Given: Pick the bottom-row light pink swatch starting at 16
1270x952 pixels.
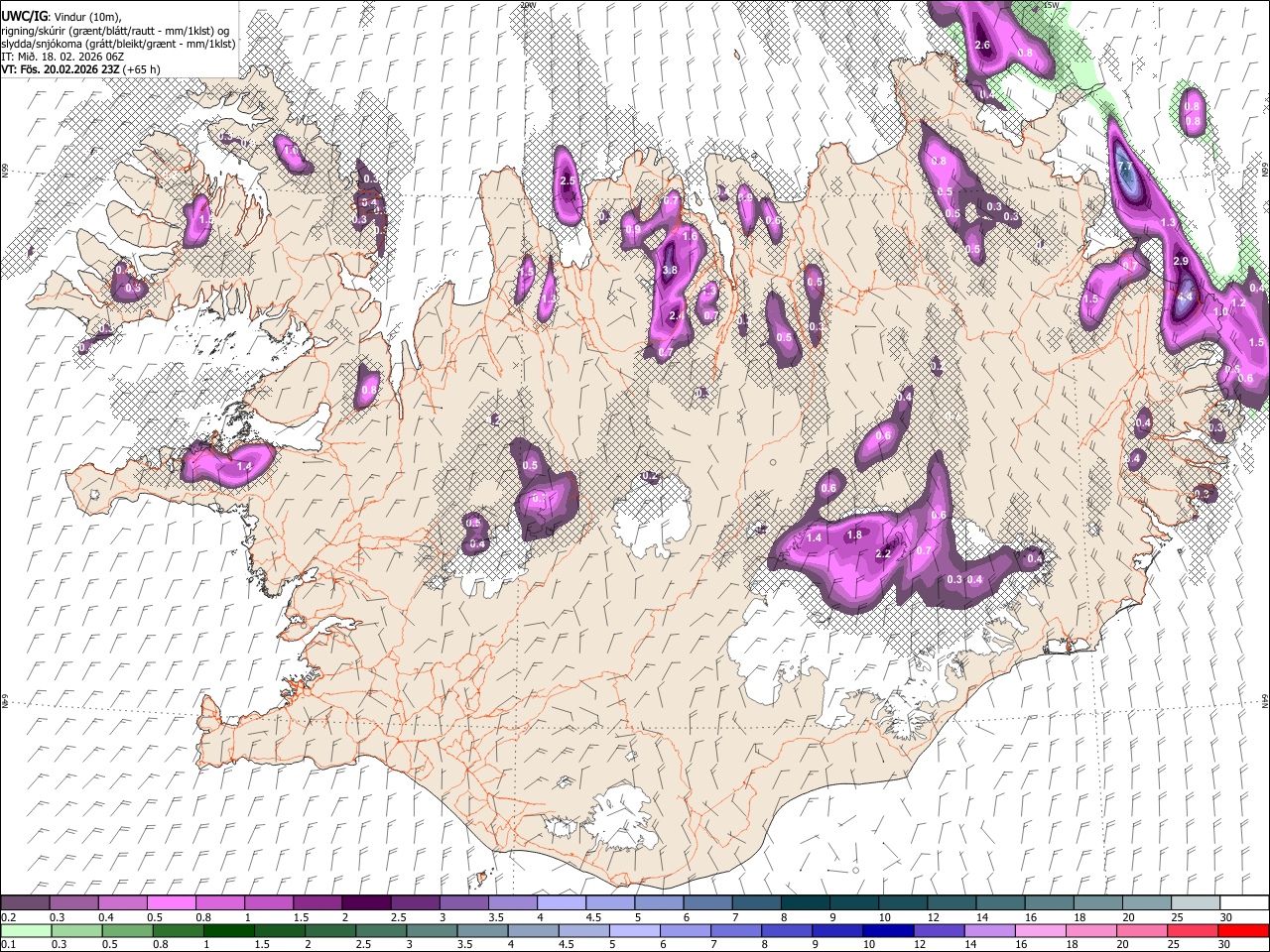Looking at the screenshot, I should [x=1039, y=930].
